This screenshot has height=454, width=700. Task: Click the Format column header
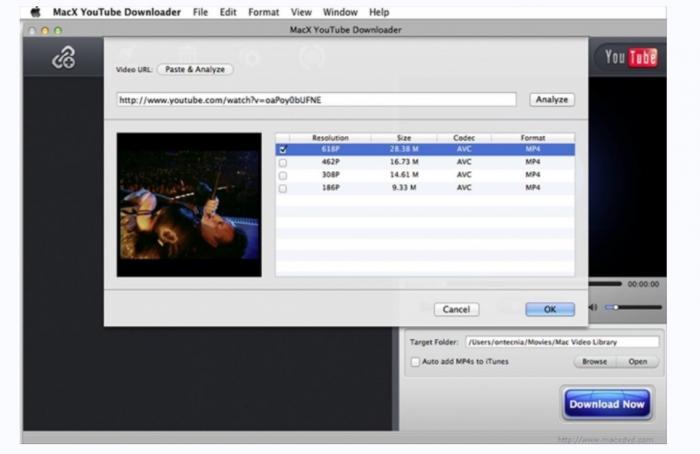(533, 138)
